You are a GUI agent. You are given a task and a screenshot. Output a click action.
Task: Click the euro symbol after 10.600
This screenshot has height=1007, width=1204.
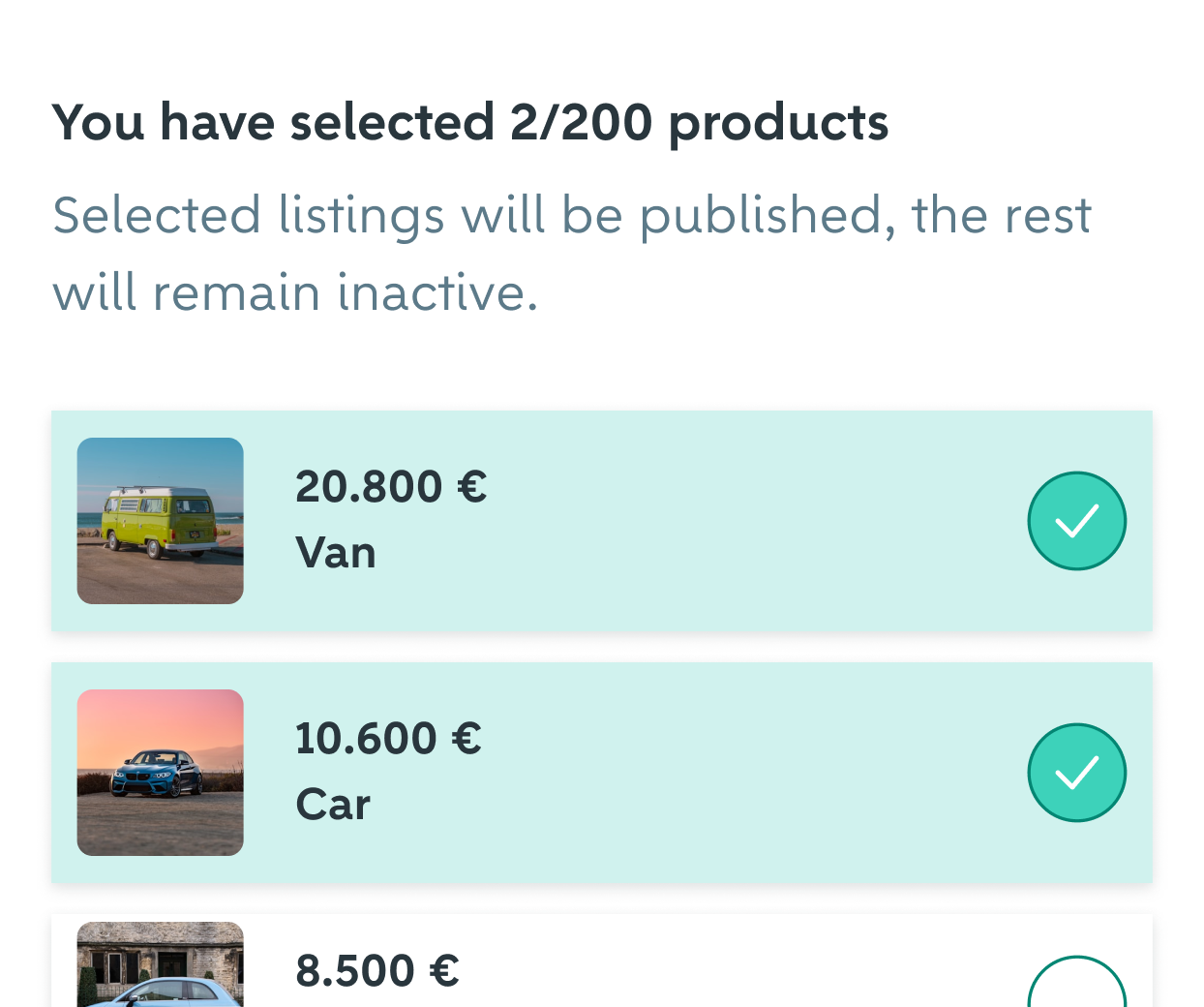467,739
